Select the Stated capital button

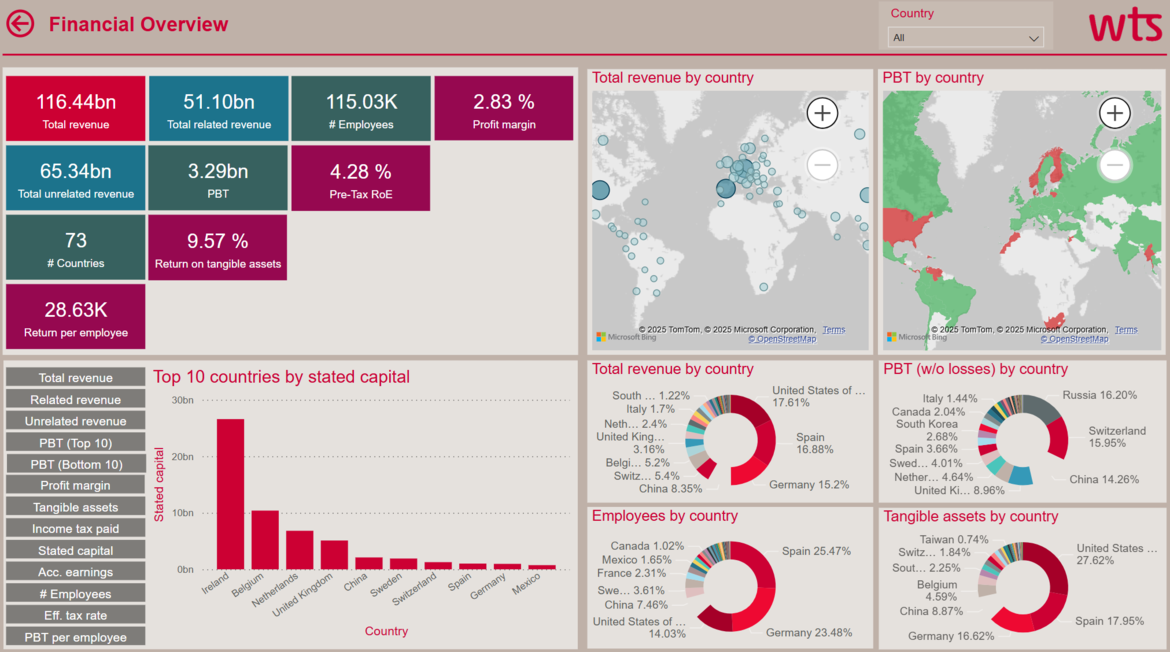75,551
